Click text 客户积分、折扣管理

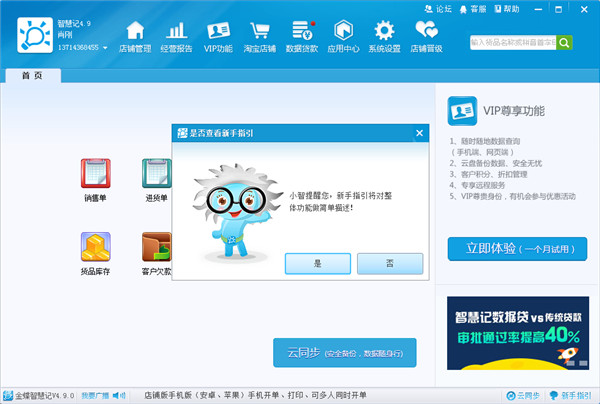click(x=494, y=174)
